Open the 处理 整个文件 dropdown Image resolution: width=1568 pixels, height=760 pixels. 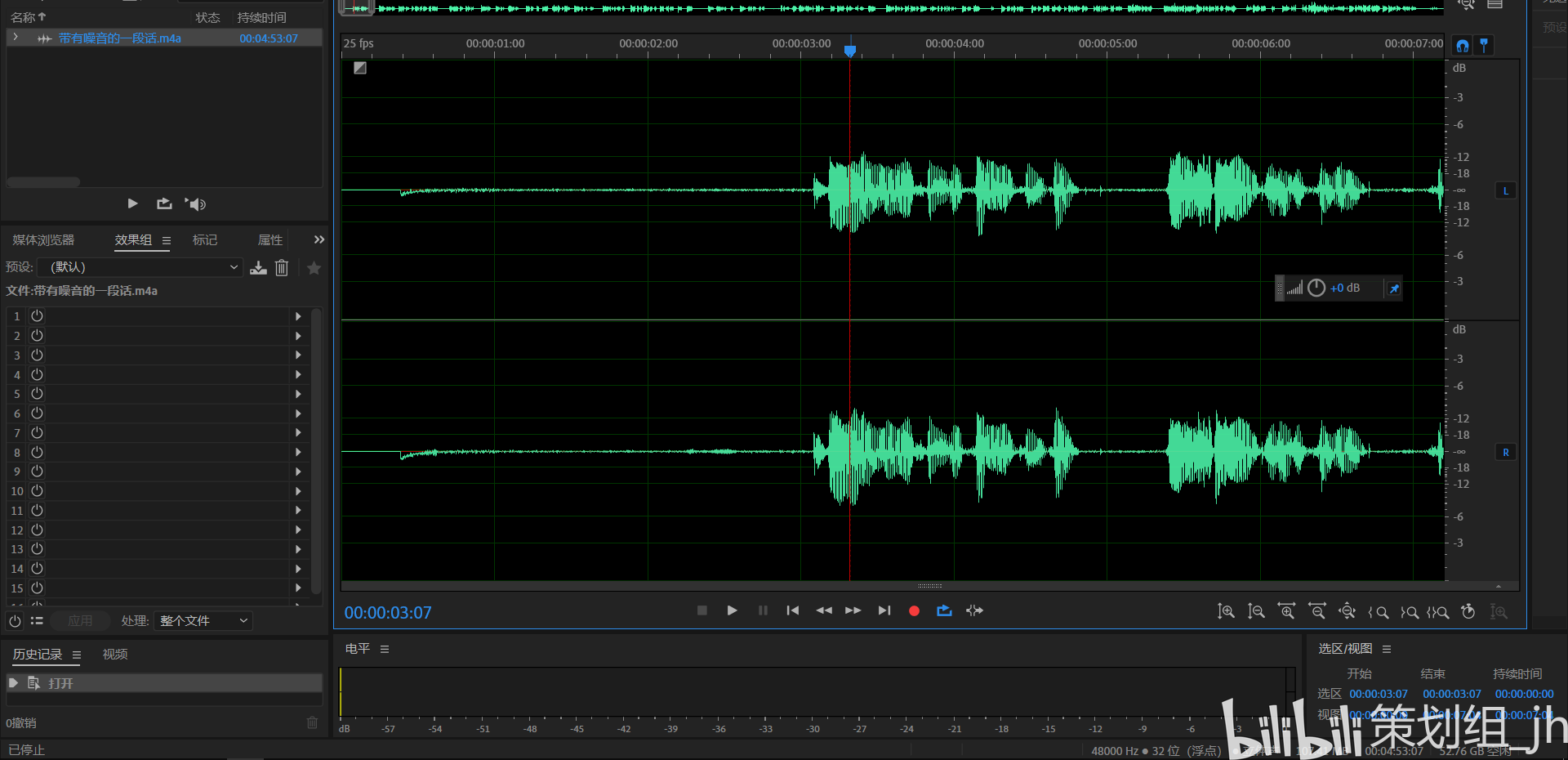tap(203, 621)
